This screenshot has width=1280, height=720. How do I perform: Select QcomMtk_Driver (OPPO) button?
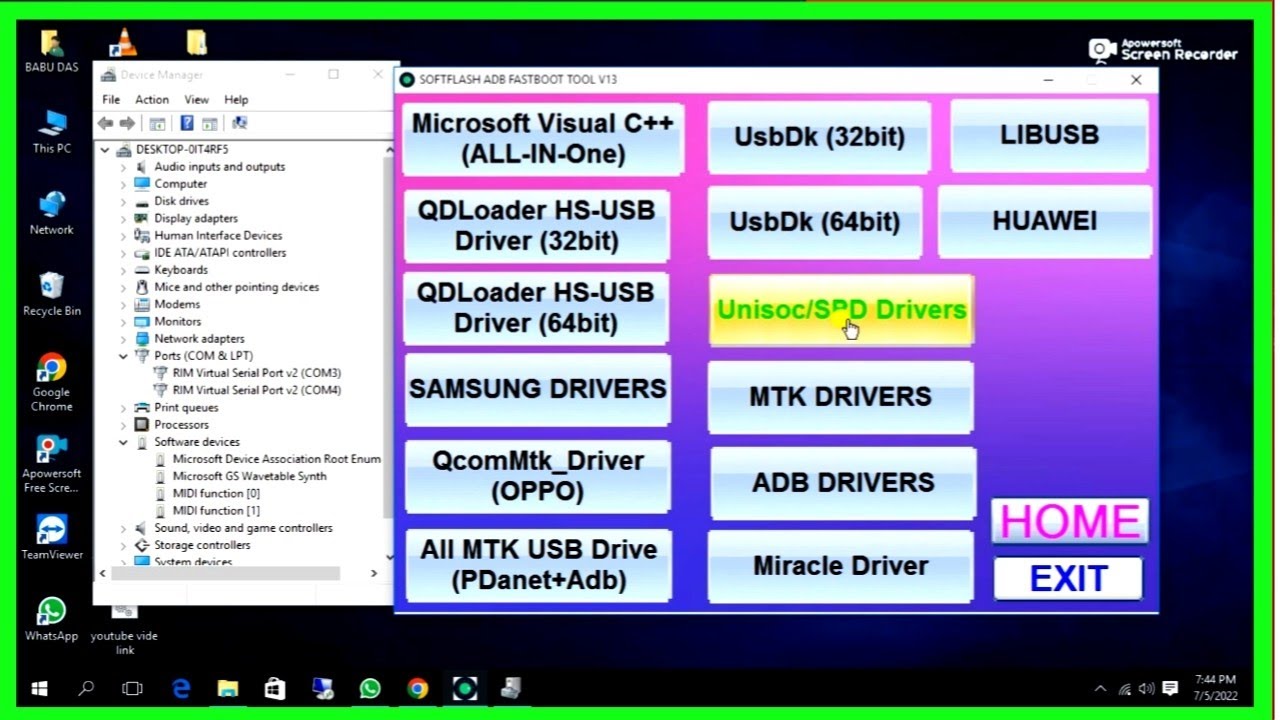point(538,476)
